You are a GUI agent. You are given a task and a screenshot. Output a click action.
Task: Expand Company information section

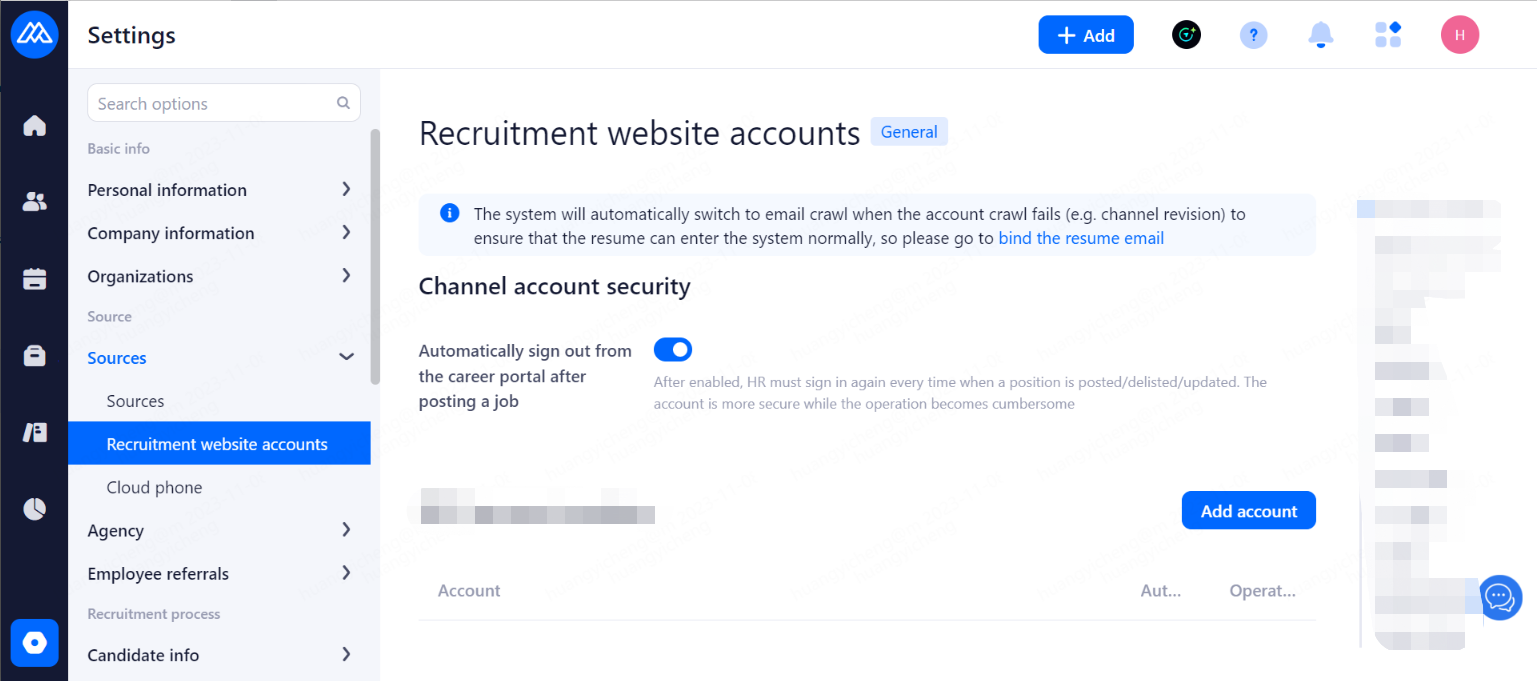(x=218, y=233)
